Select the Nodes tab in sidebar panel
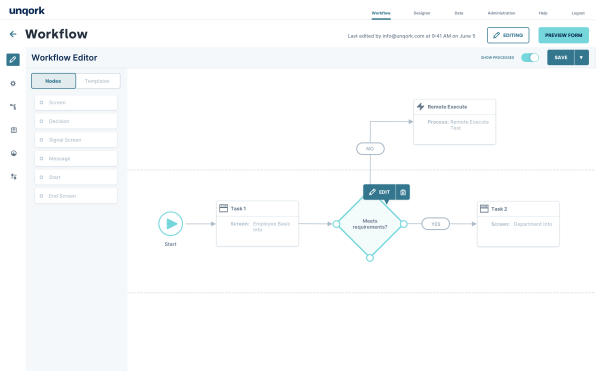Image resolution: width=596 pixels, height=371 pixels. [53, 81]
